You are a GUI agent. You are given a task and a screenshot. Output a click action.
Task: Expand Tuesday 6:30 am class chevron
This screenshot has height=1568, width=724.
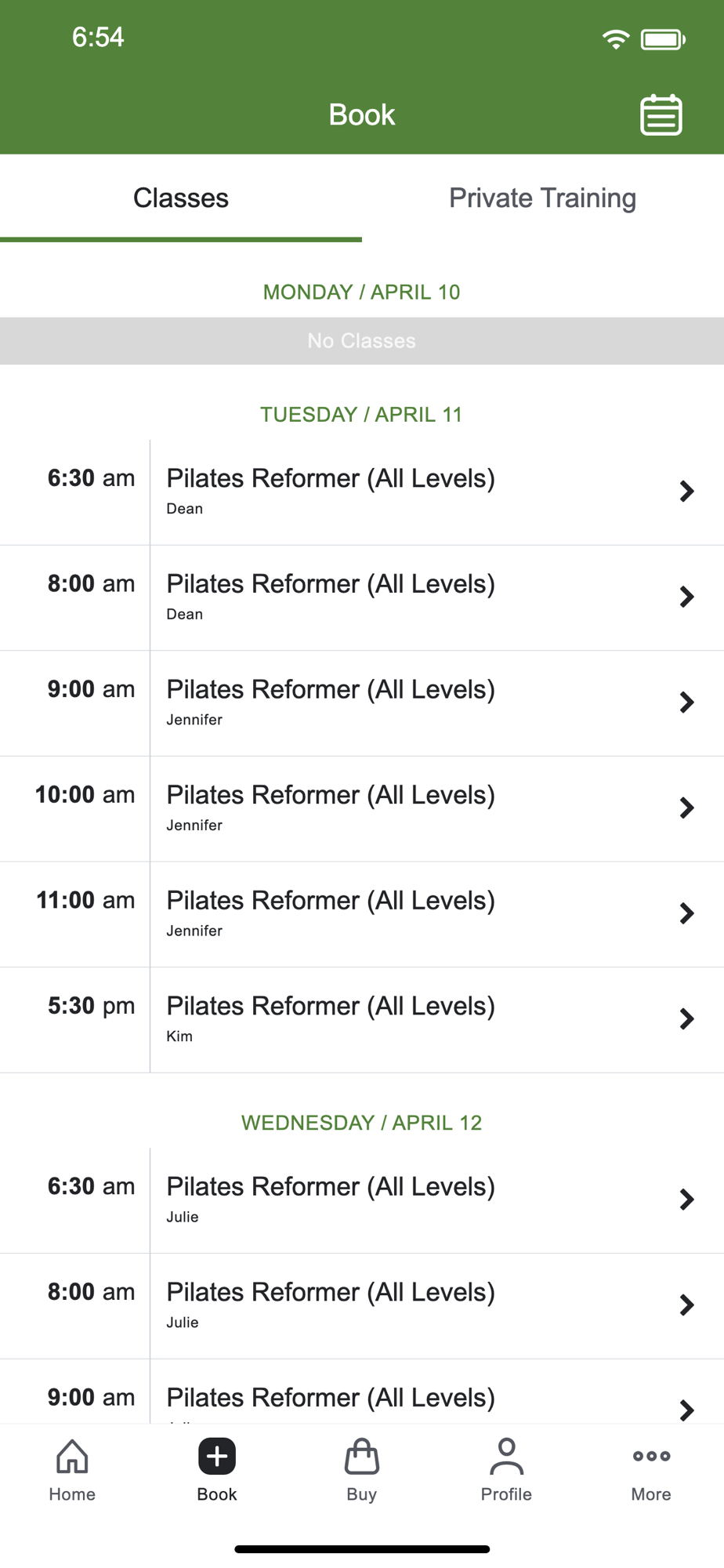(x=686, y=492)
